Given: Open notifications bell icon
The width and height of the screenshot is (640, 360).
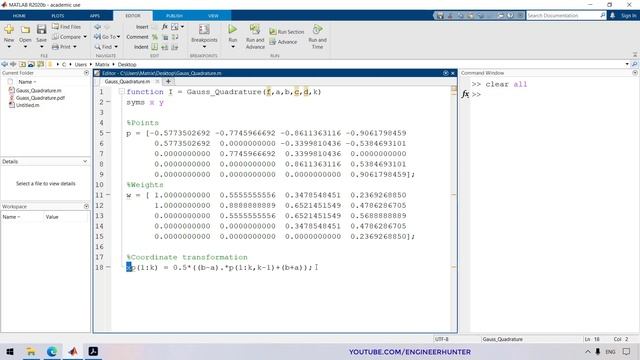Looking at the screenshot, I should 613,16.
